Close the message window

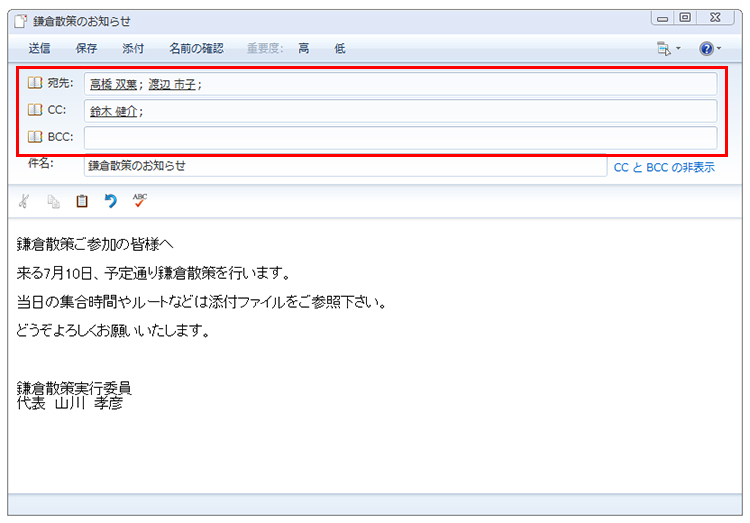tap(715, 18)
